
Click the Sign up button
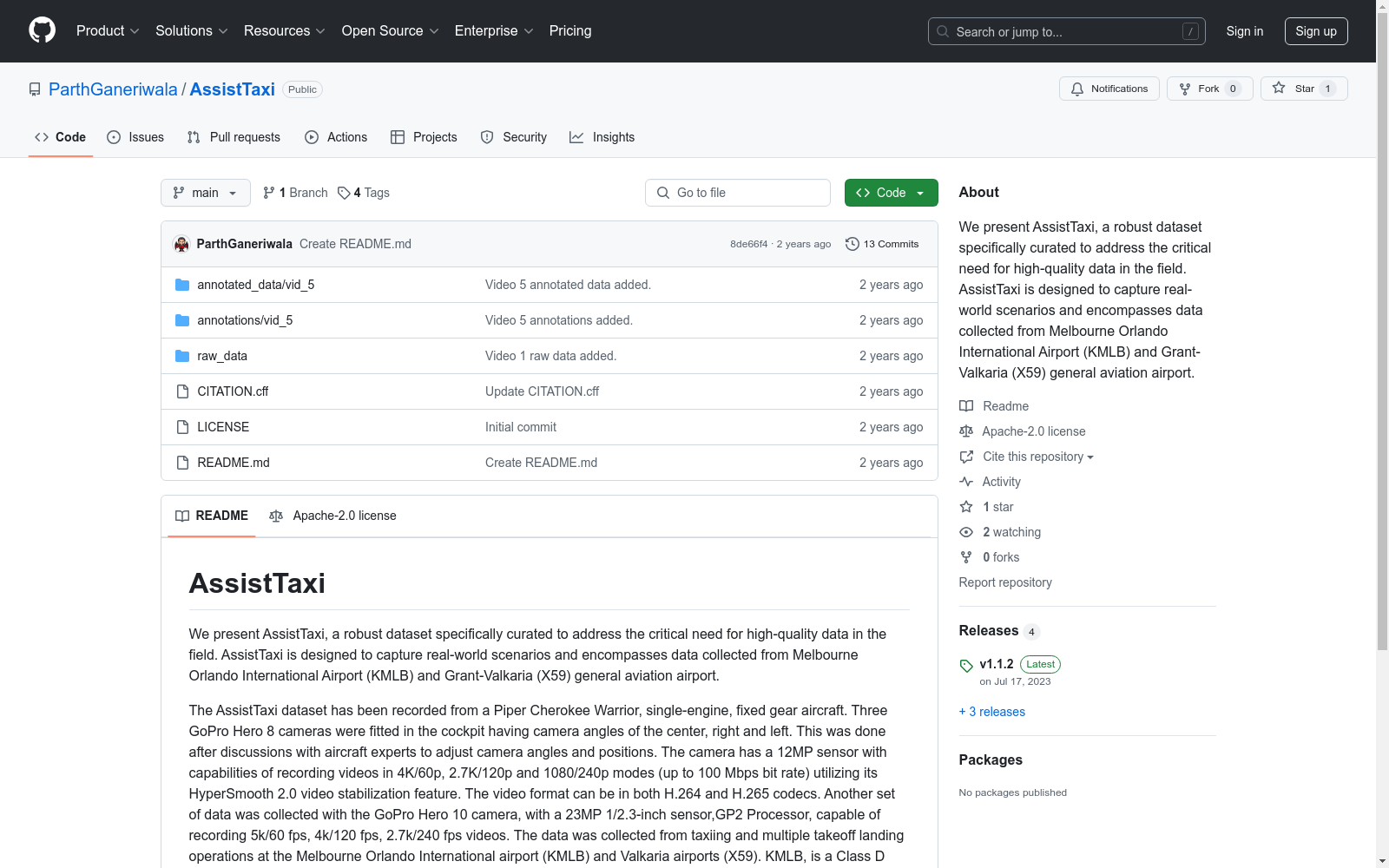[x=1316, y=31]
